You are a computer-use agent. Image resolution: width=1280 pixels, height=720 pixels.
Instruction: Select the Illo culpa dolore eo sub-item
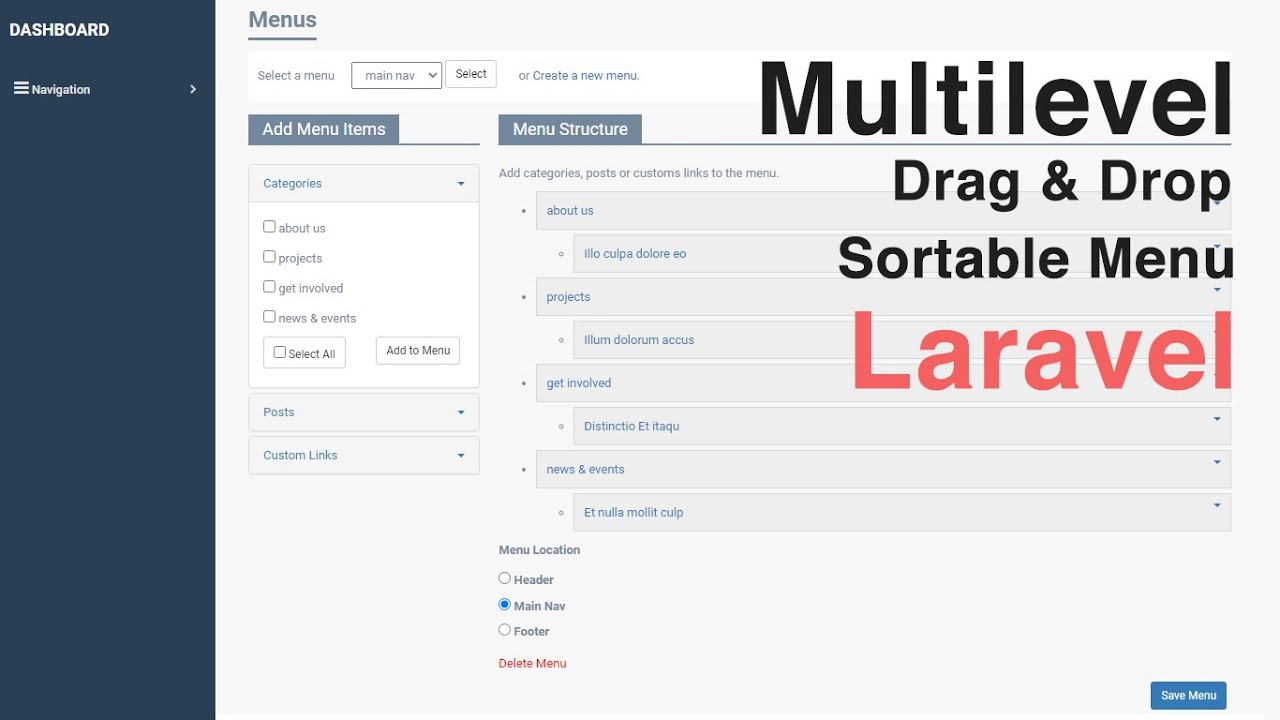(902, 254)
